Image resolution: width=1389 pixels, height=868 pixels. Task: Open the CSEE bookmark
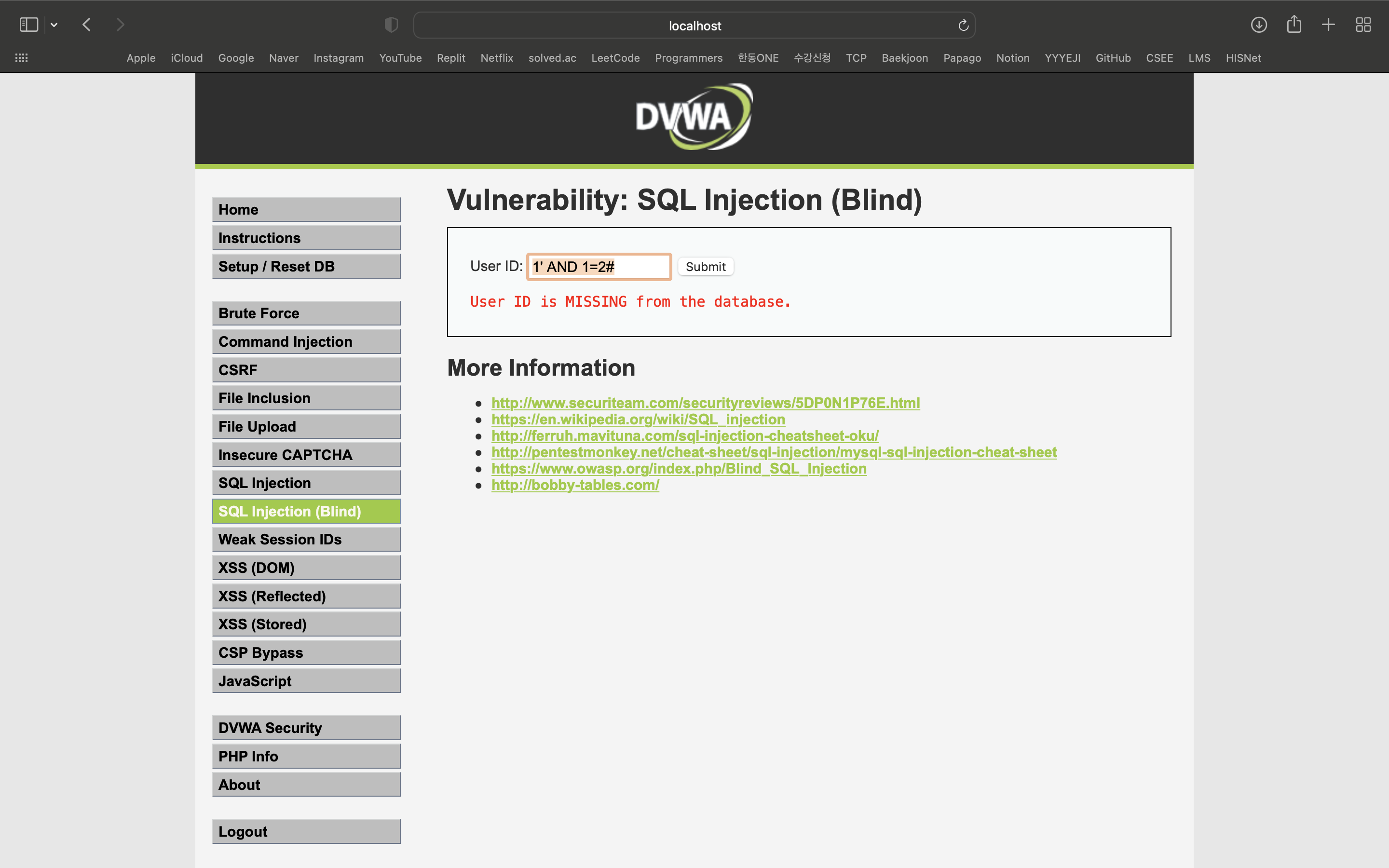point(1159,58)
